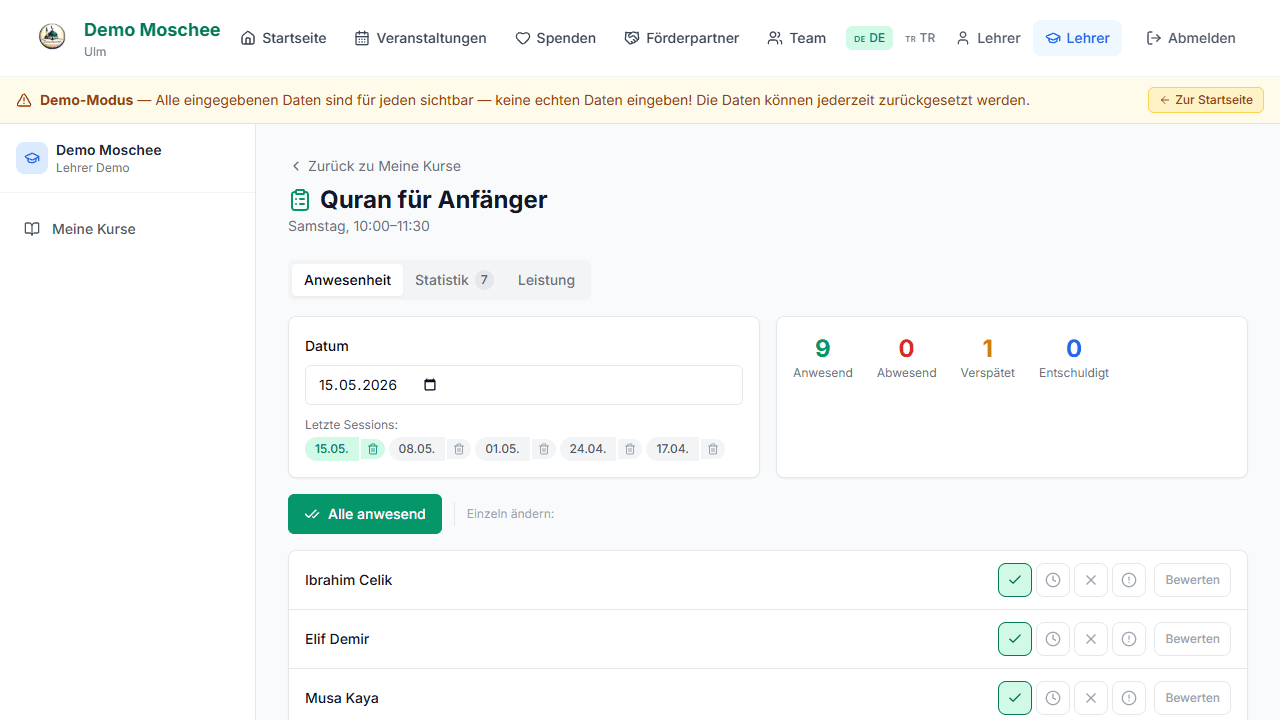1280x720 pixels.
Task: Open the Lehrer item with person icon
Action: pyautogui.click(x=988, y=38)
